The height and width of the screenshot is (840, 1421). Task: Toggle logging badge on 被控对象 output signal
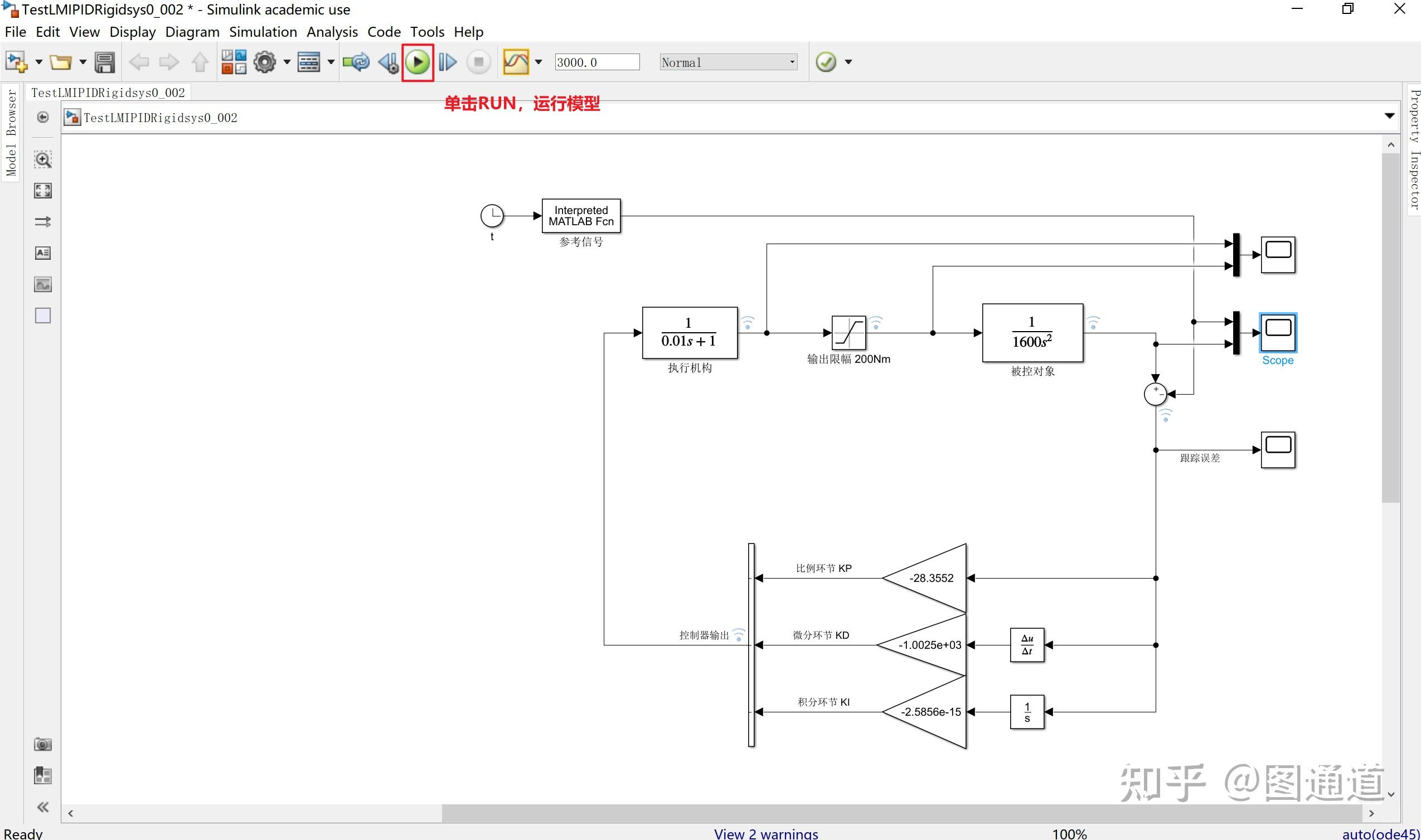point(1093,323)
